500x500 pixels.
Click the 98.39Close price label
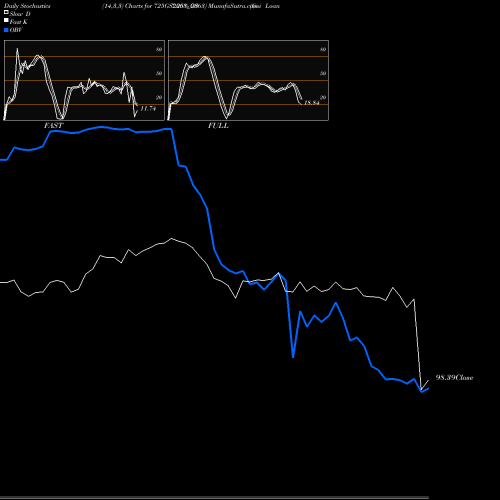(454, 378)
